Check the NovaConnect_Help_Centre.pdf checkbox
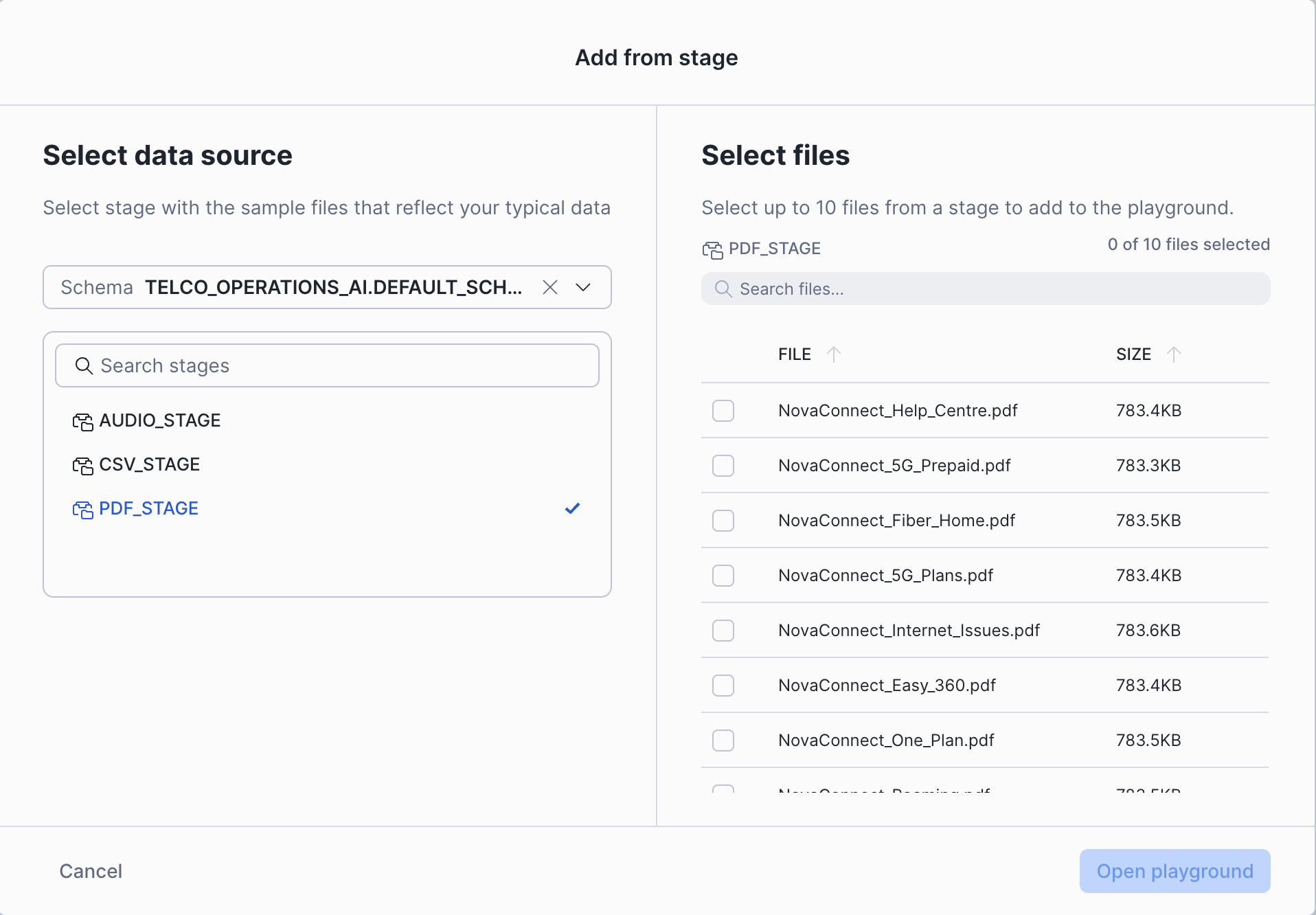Viewport: 1316px width, 915px height. tap(723, 411)
